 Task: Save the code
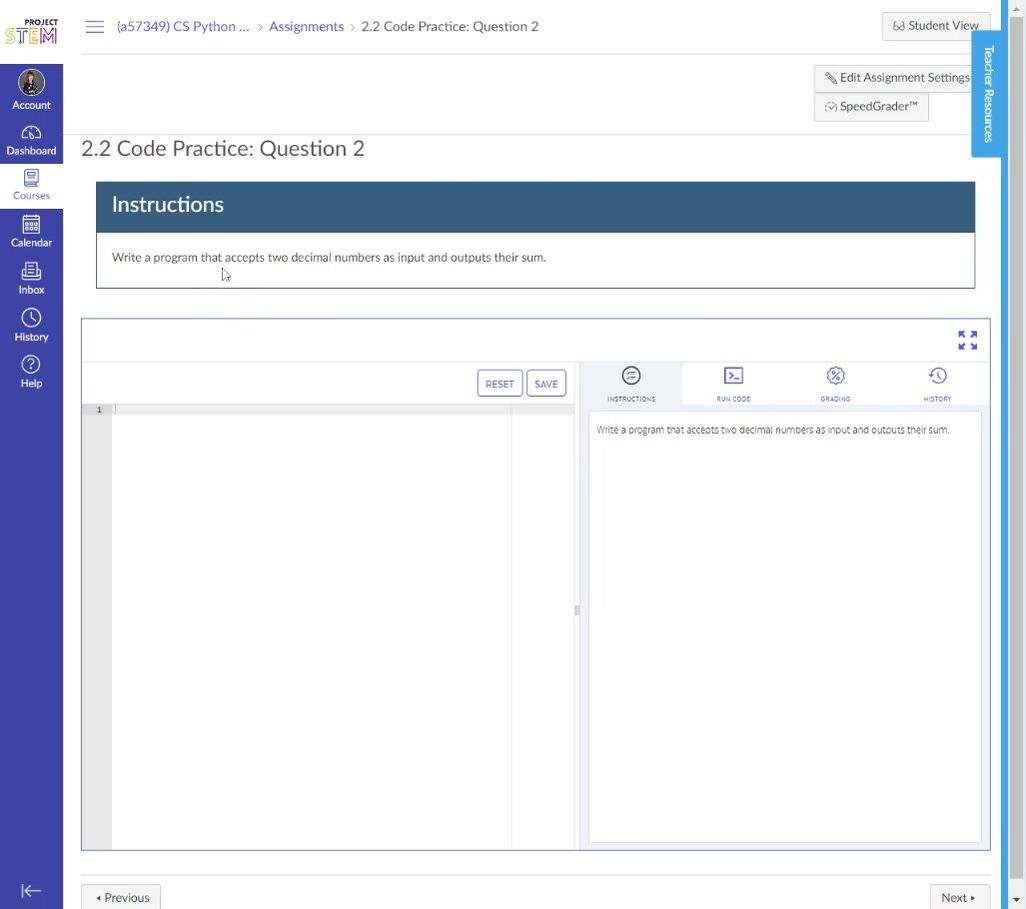click(546, 383)
